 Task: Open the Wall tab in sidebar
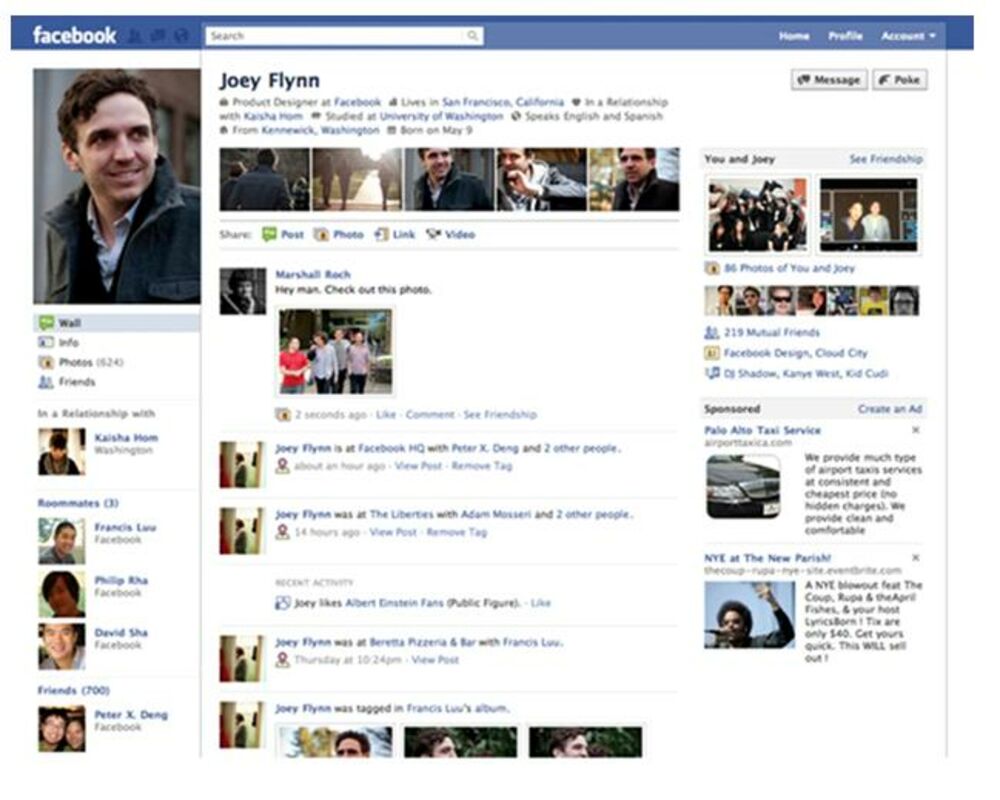[x=70, y=323]
